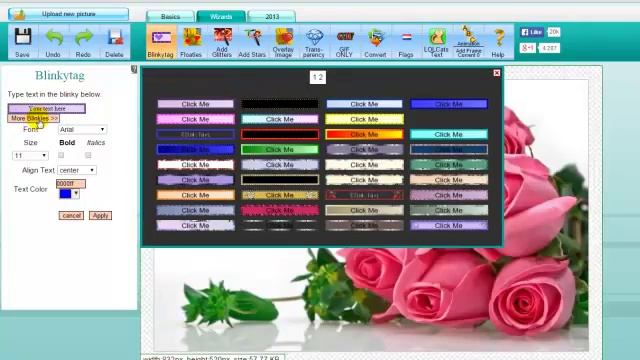This screenshot has height=360, width=640.
Task: Click the Delete toolbar icon
Action: [x=114, y=42]
